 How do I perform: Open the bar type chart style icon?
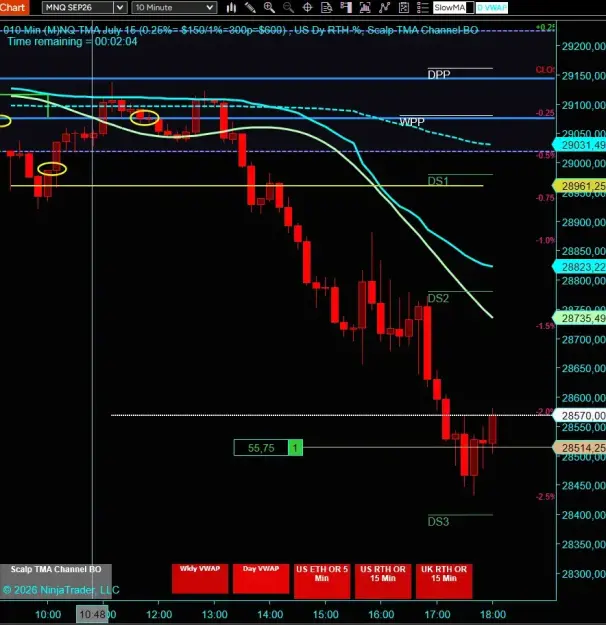pyautogui.click(x=231, y=8)
